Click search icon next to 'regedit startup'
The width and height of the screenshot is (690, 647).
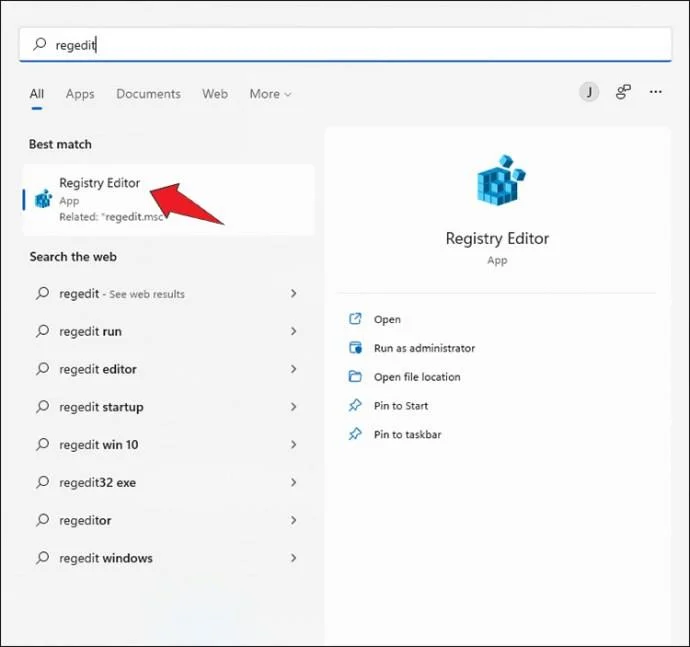point(42,407)
